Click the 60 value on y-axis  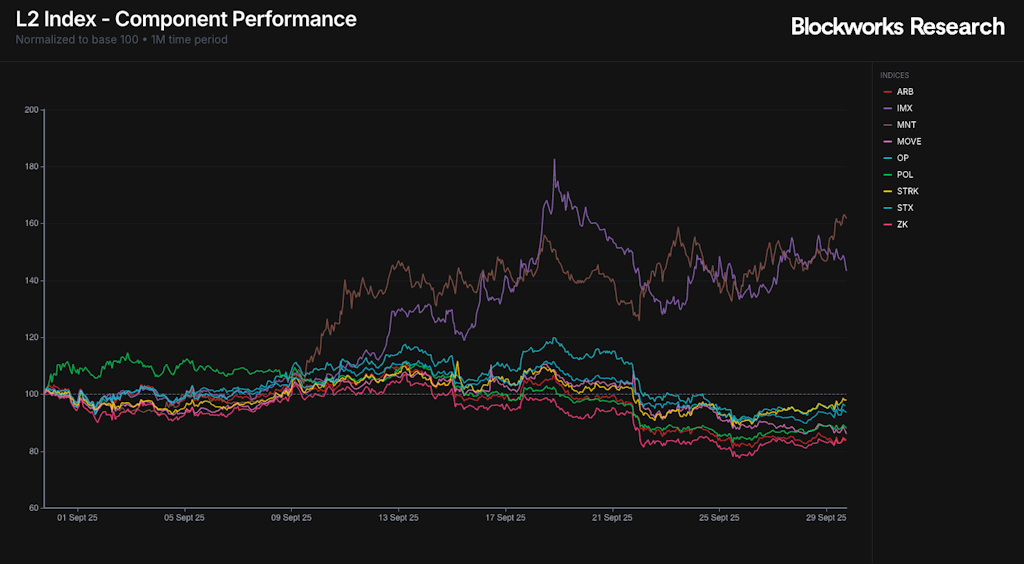click(32, 508)
